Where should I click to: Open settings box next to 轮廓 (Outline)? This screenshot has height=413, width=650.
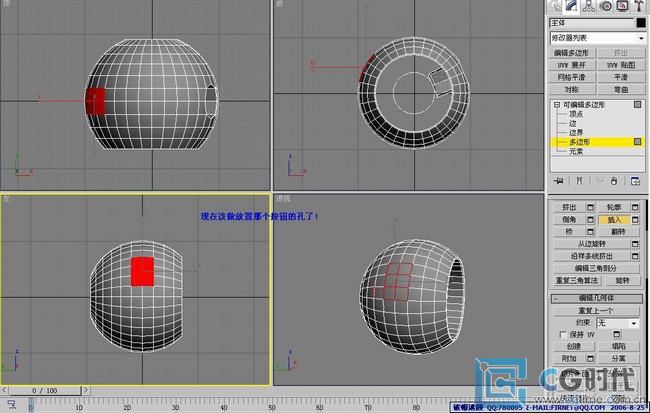pyautogui.click(x=635, y=207)
